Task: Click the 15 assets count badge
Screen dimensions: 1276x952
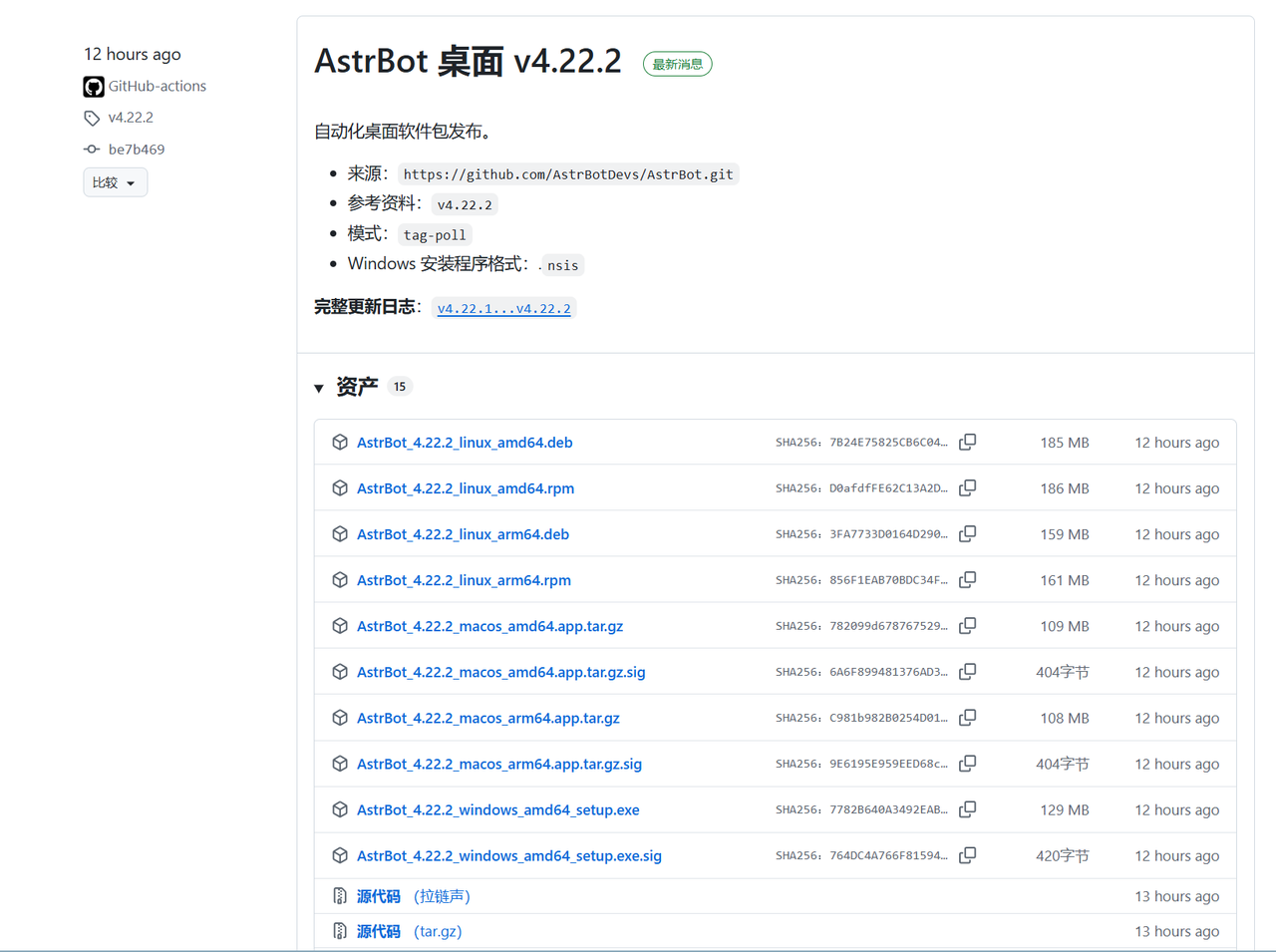Action: tap(400, 387)
